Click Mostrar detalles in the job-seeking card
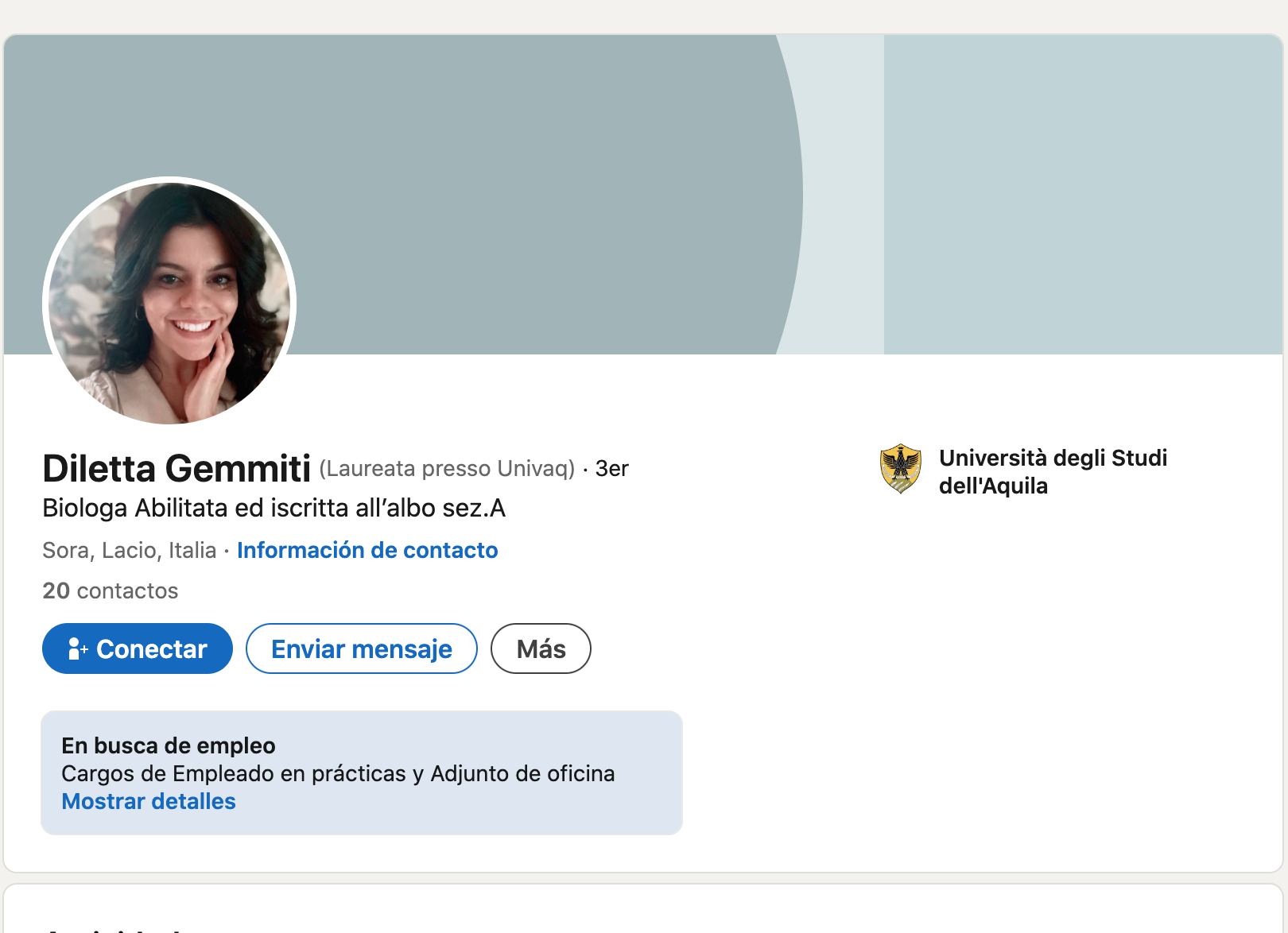 point(149,801)
